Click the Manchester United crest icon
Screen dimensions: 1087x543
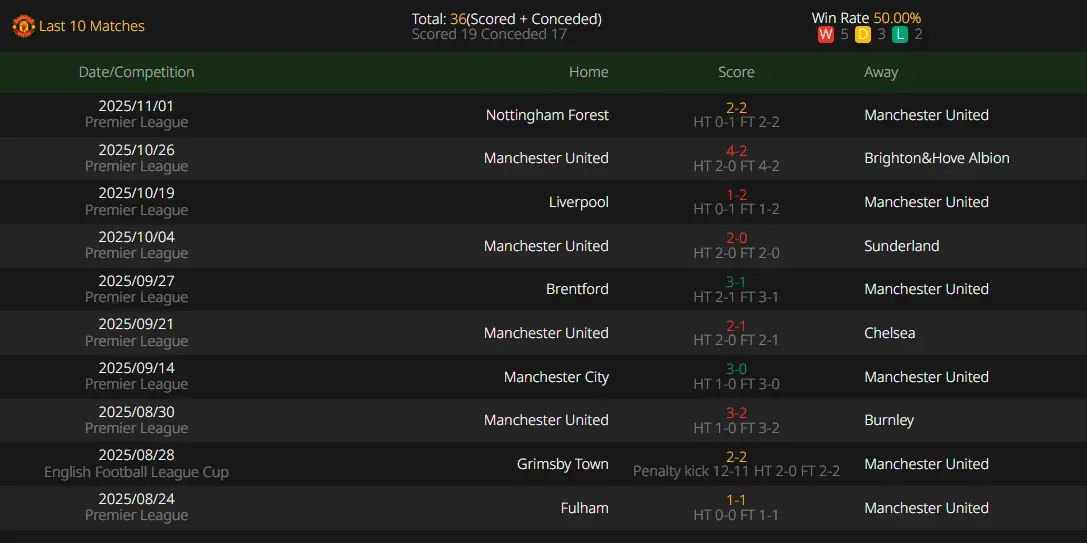24,26
